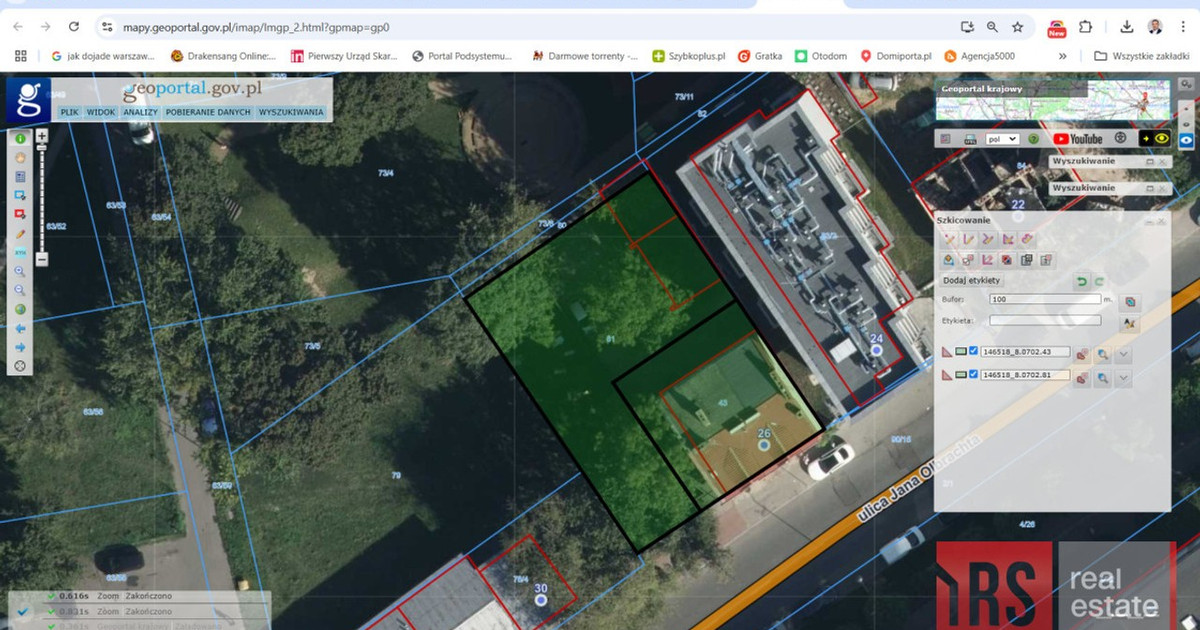Expand options for sketch 146518_8.0702.81

point(1123,378)
